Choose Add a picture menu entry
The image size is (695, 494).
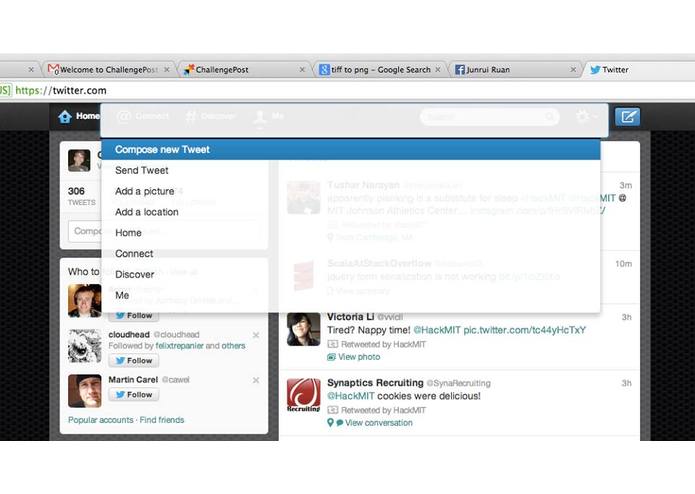tap(351, 191)
